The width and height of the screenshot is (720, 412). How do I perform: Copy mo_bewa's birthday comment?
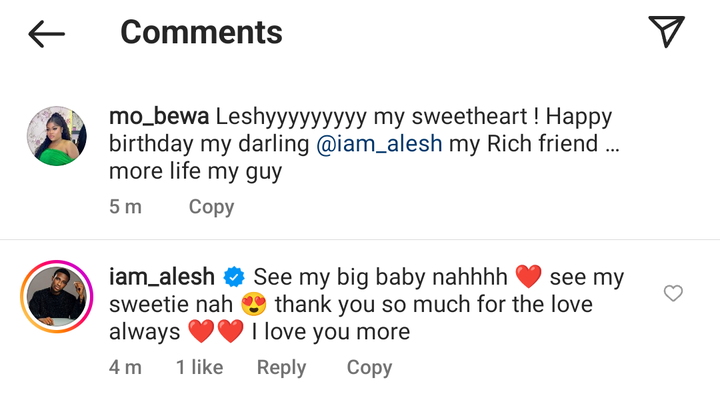coord(211,207)
